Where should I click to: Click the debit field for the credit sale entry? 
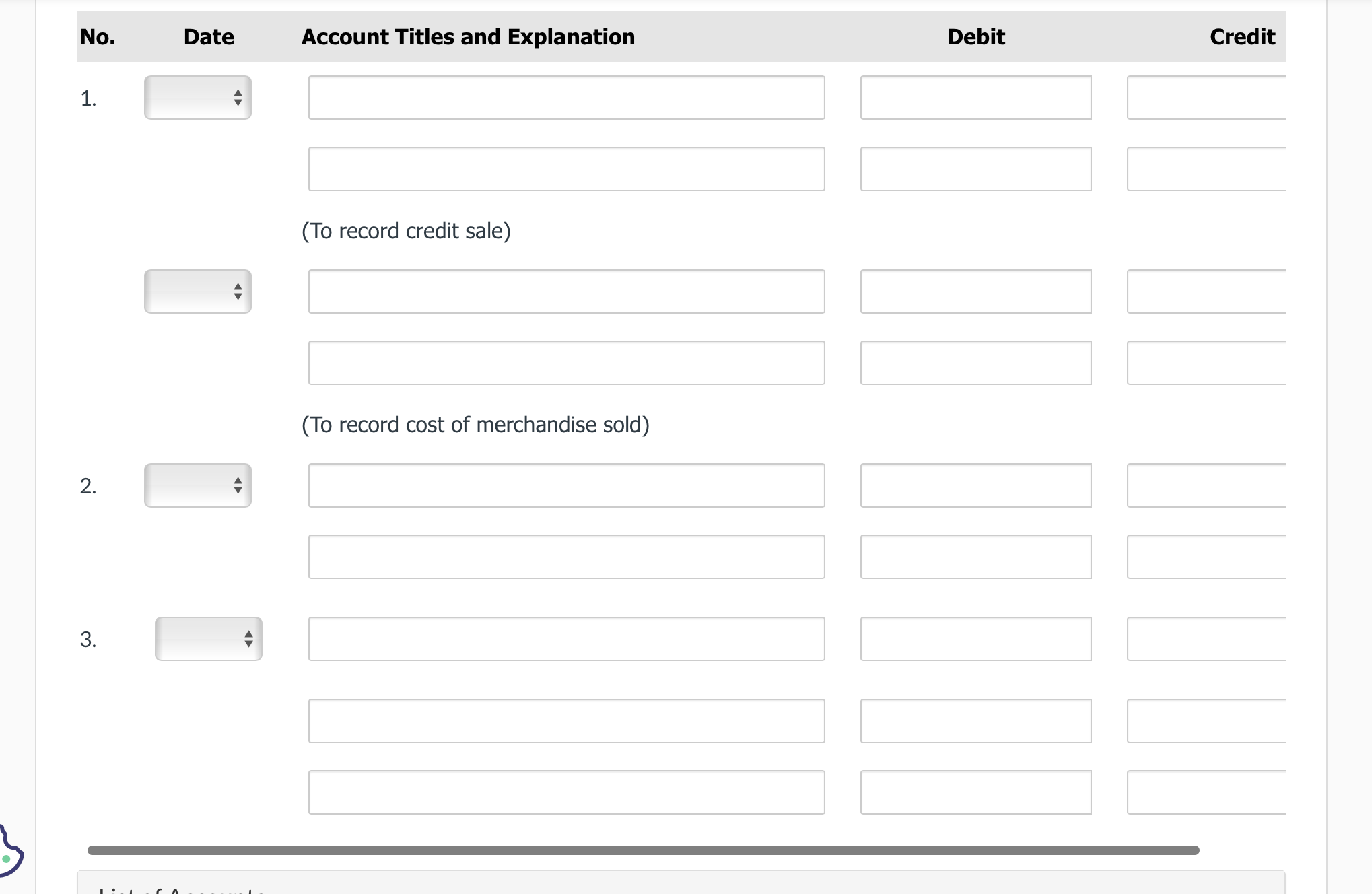[x=975, y=98]
